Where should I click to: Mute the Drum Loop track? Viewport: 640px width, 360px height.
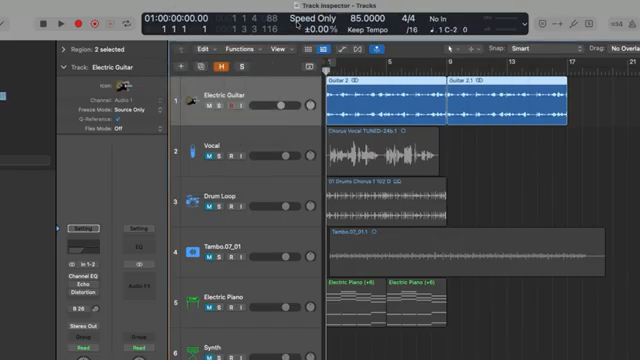[209, 207]
